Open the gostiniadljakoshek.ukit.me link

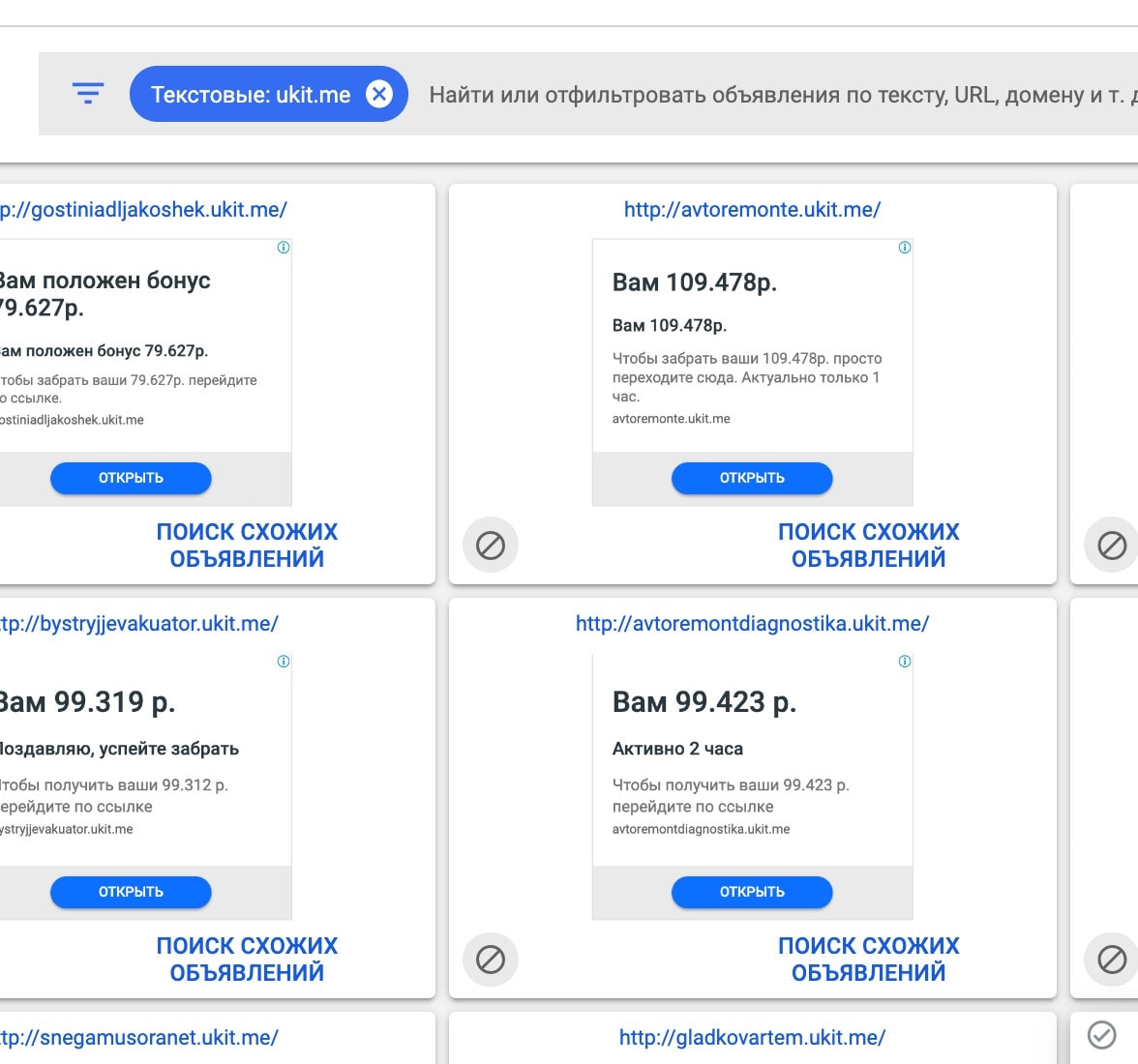pyautogui.click(x=143, y=210)
